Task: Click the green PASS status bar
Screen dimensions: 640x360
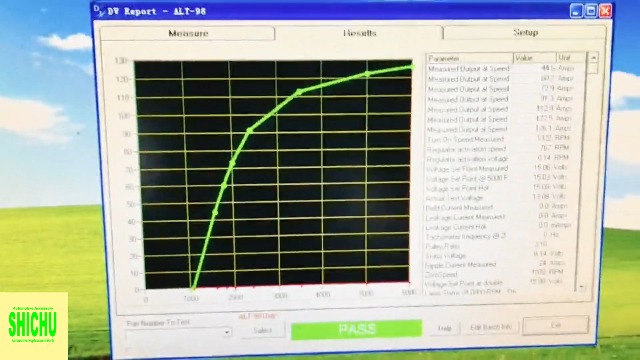Action: tap(356, 329)
